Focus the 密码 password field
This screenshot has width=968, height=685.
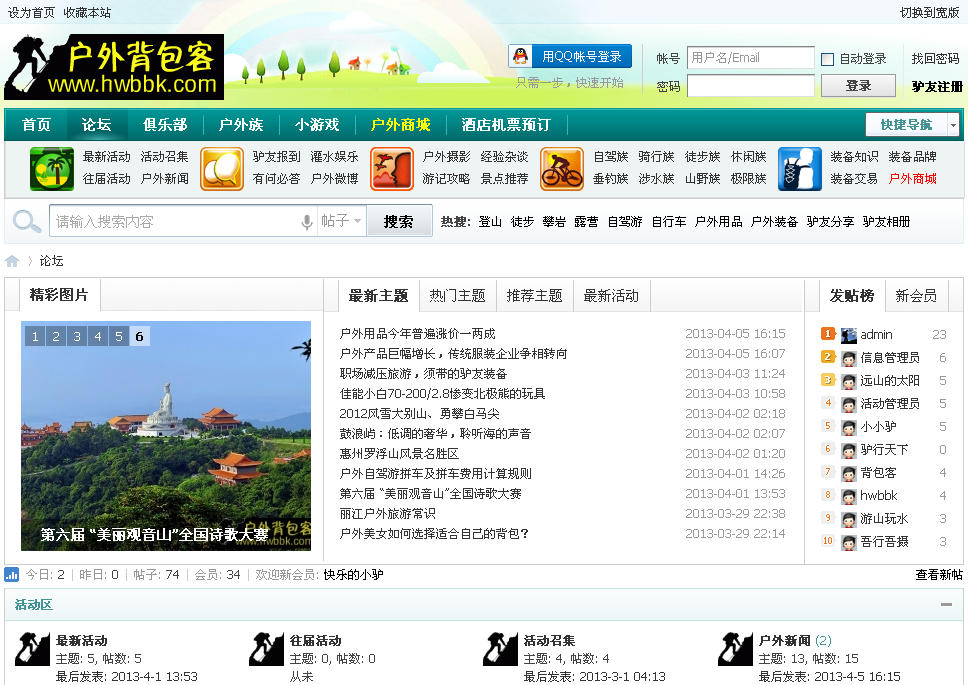coord(751,86)
